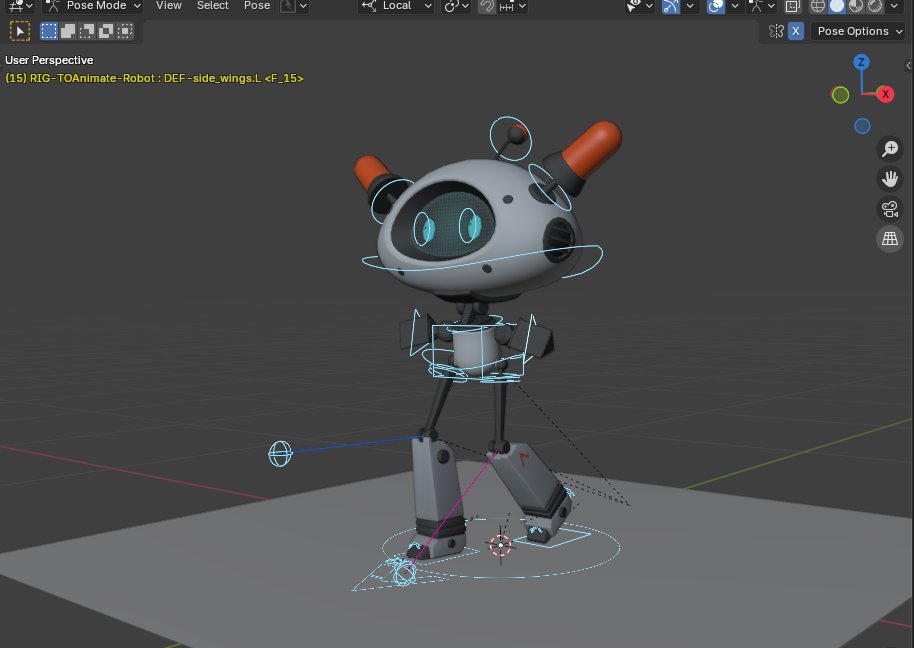Switch to Rendered shading mode
The image size is (914, 648).
point(874,7)
